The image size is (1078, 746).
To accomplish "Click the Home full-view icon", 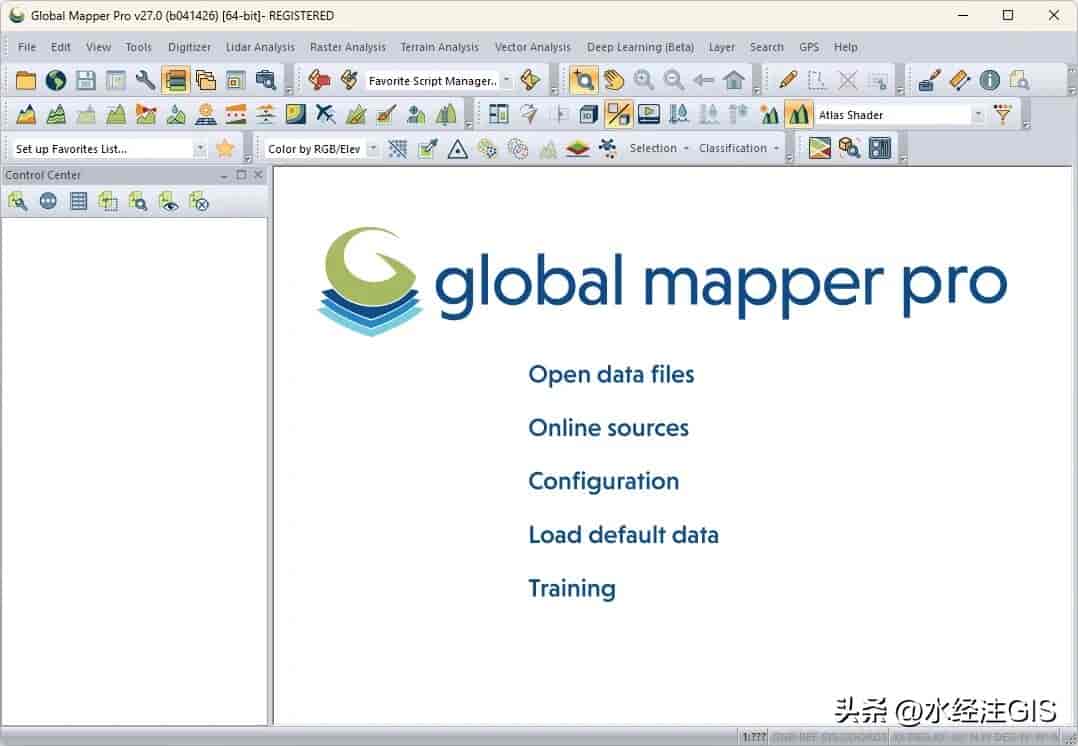I will (x=734, y=80).
